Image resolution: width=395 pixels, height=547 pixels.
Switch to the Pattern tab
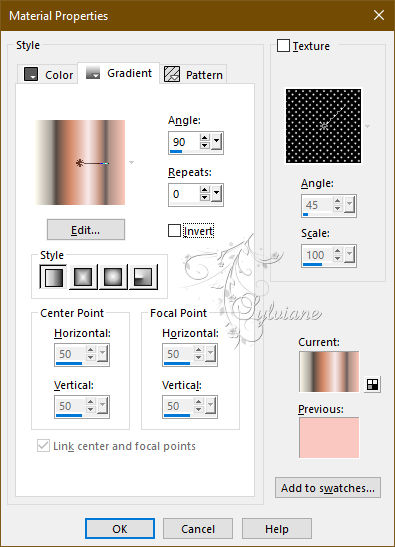point(194,75)
